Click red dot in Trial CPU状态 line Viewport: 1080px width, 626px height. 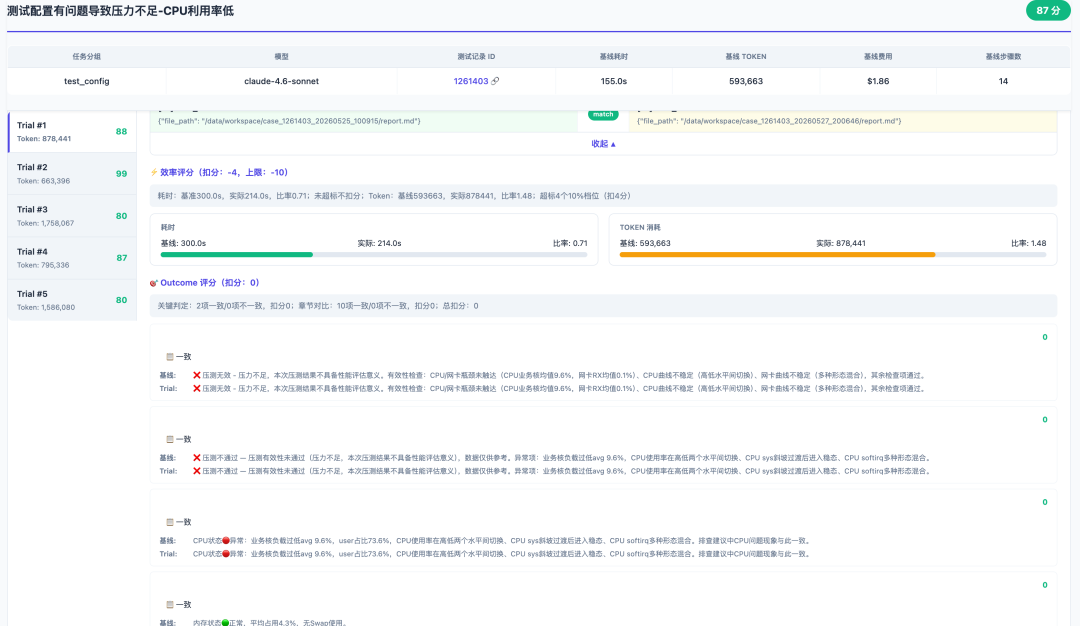[226, 554]
